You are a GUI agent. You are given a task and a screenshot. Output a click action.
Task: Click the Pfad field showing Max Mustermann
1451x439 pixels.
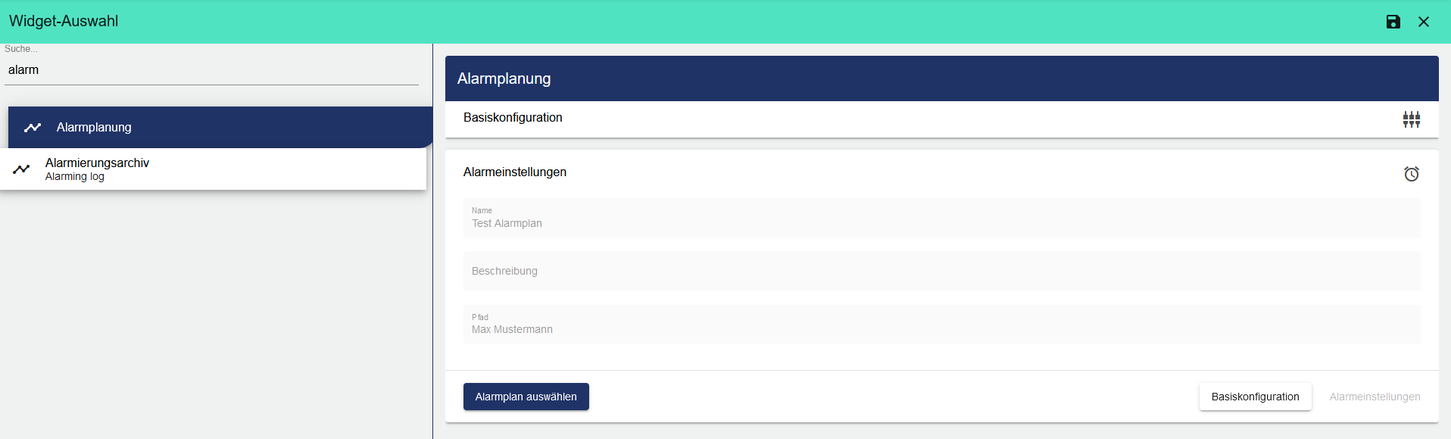(941, 324)
